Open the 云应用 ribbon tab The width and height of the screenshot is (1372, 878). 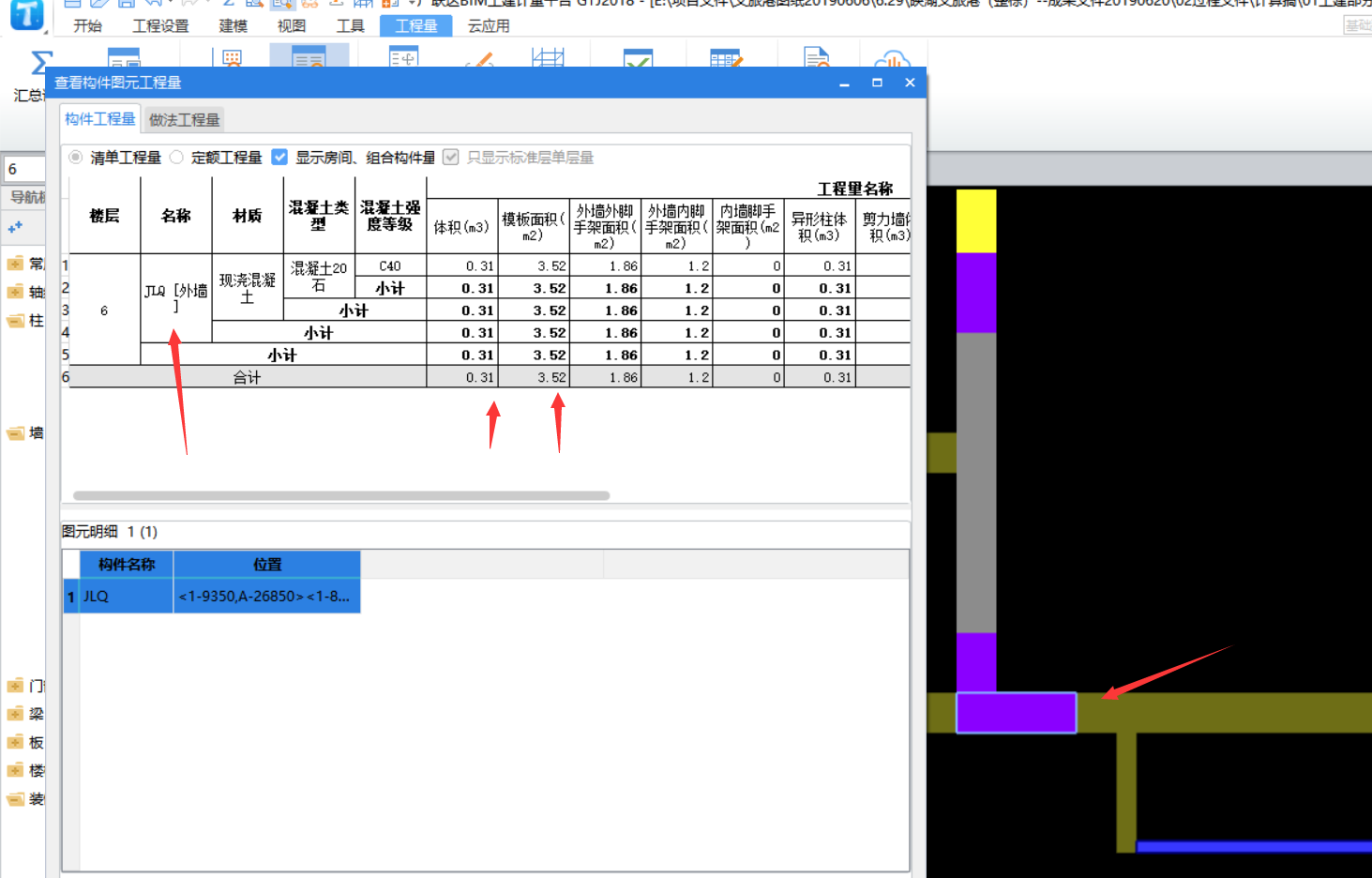490,26
